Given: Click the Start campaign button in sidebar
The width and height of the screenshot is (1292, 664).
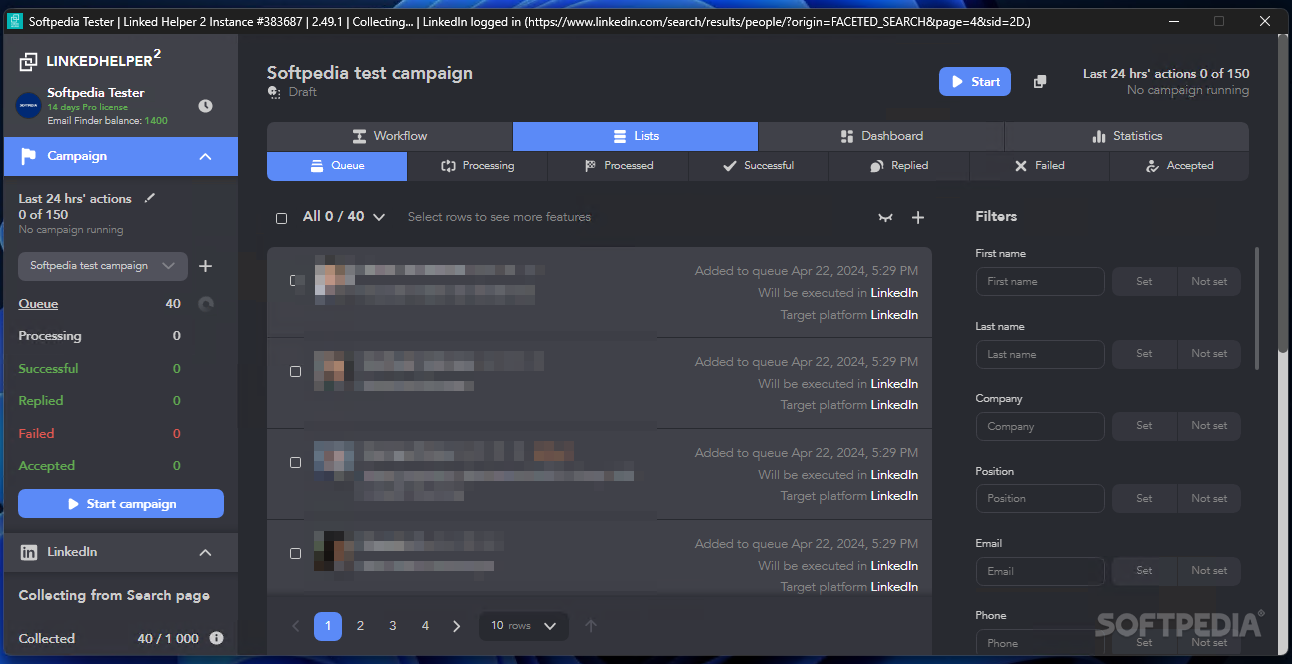Looking at the screenshot, I should [x=121, y=504].
